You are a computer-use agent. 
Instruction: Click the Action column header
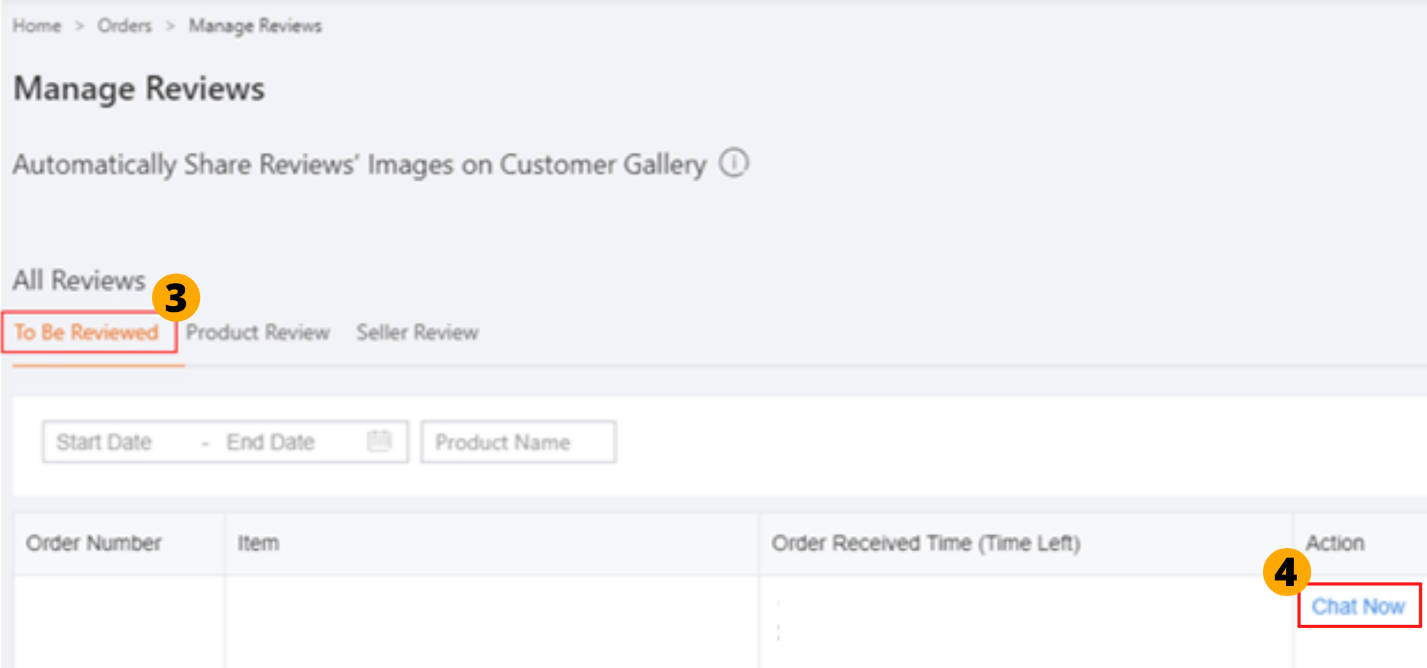click(1335, 543)
